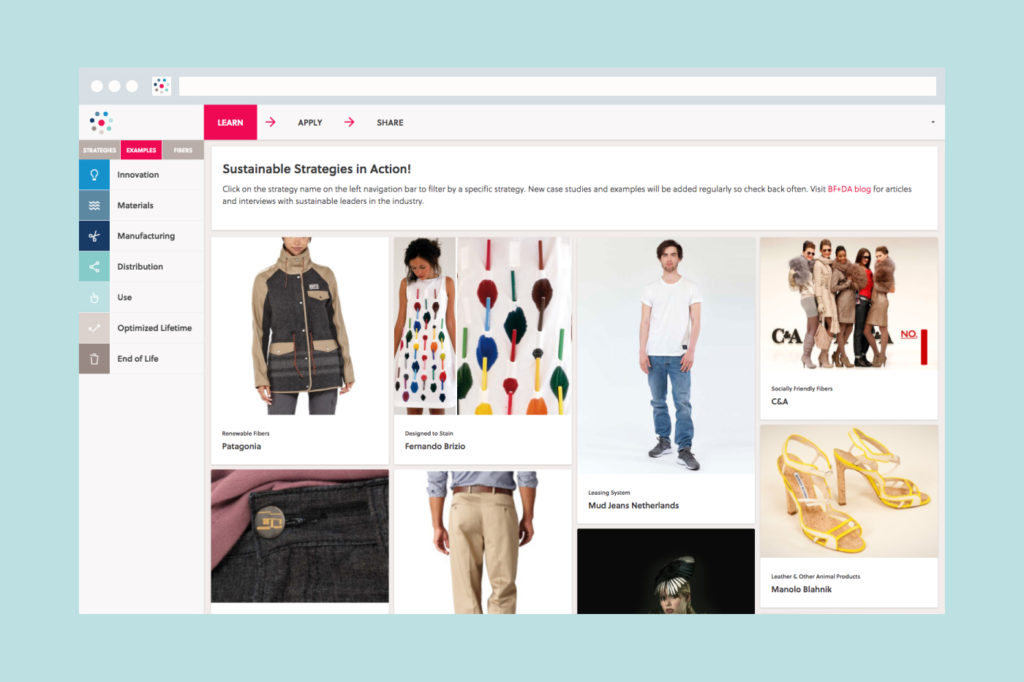
Task: Click the site favicon beside the address bar
Action: pos(161,86)
